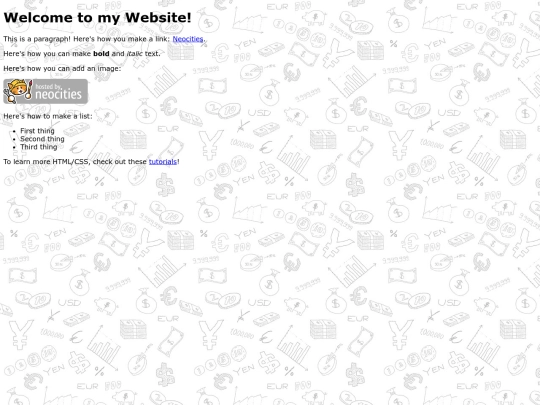Click "Here's how to make a list" text

coord(48,116)
